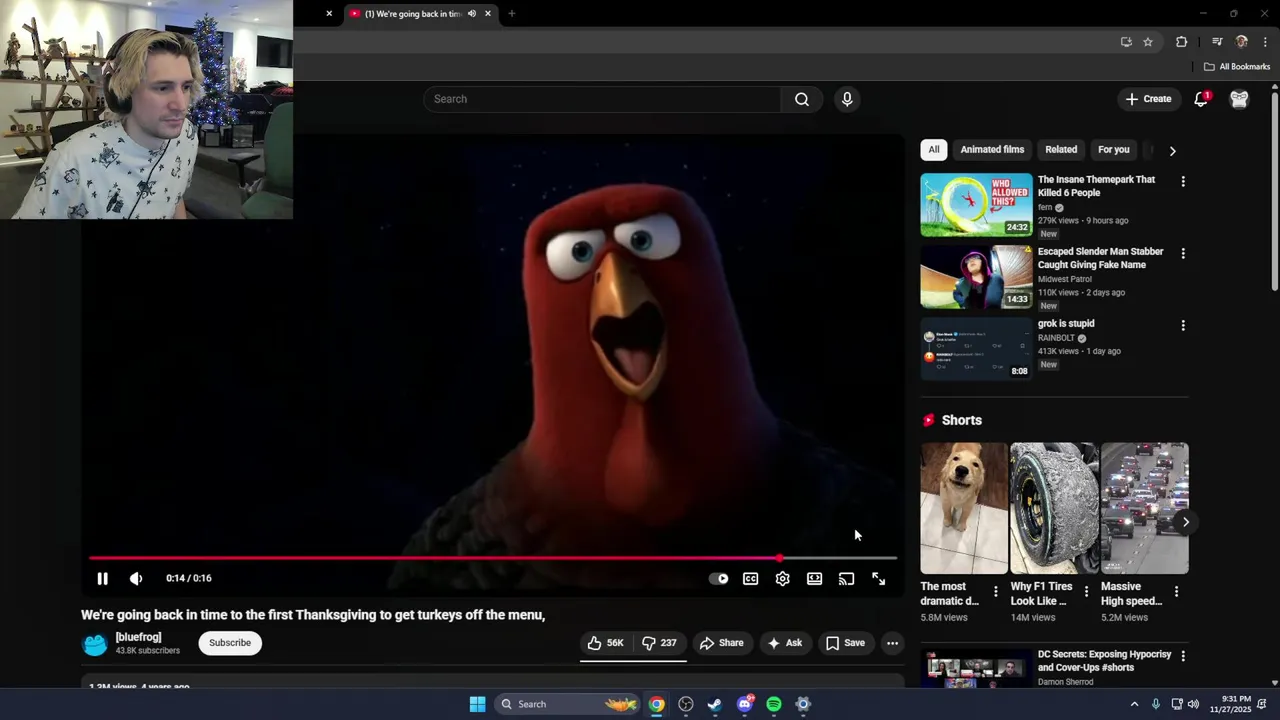1280x720 pixels.
Task: Open Massive High speed Short thumbnail
Action: tap(1145, 508)
